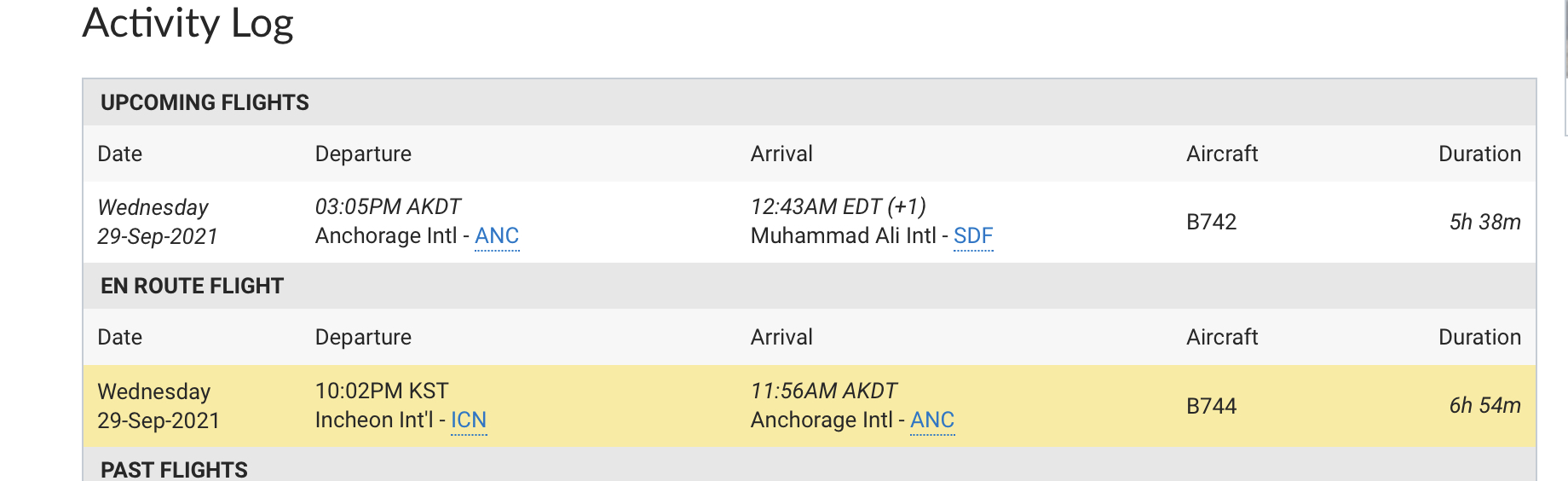Click ANC link in en route arrival
The image size is (1568, 481).
932,420
